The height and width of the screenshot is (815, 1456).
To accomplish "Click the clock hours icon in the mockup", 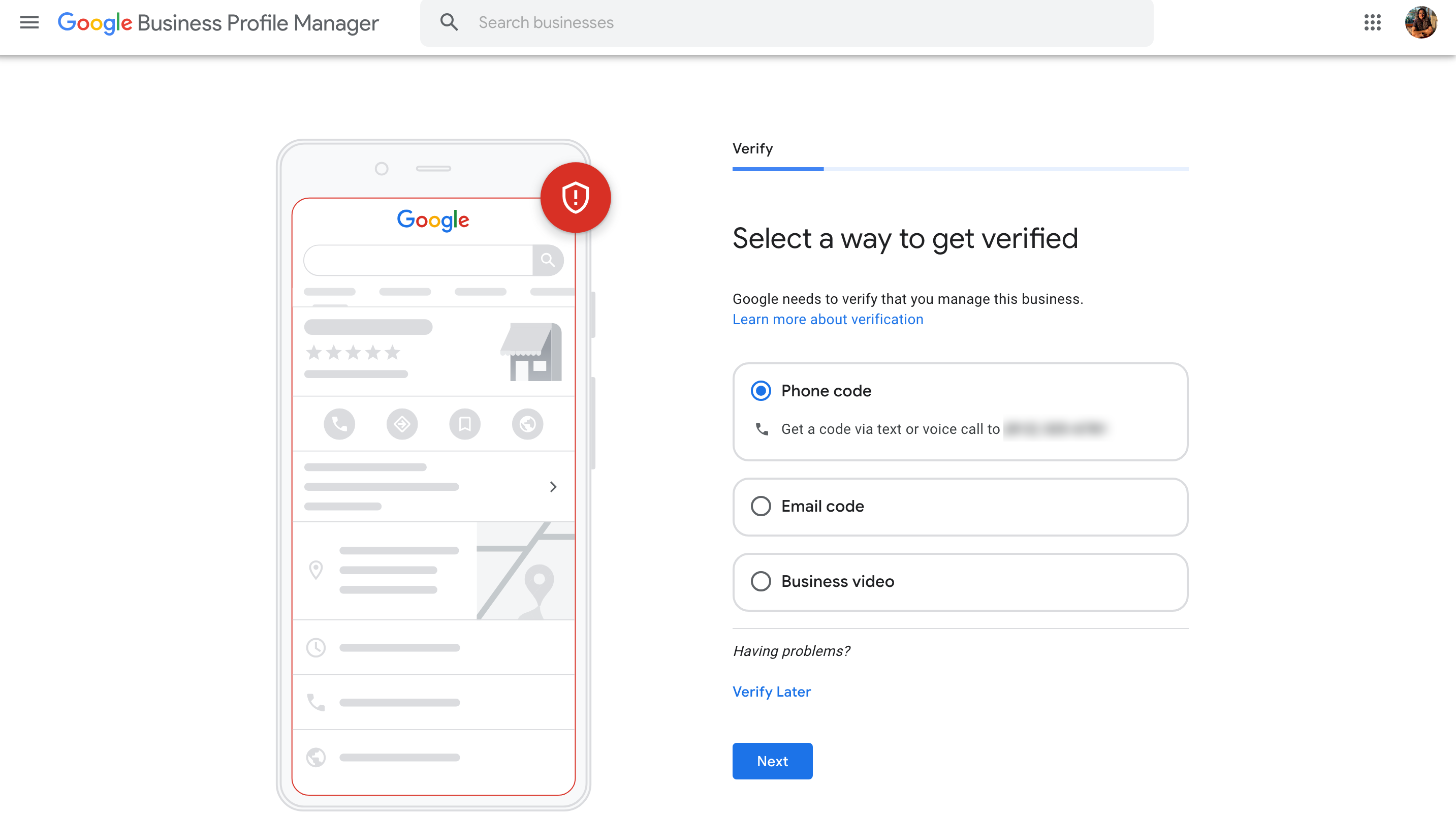I will click(316, 648).
